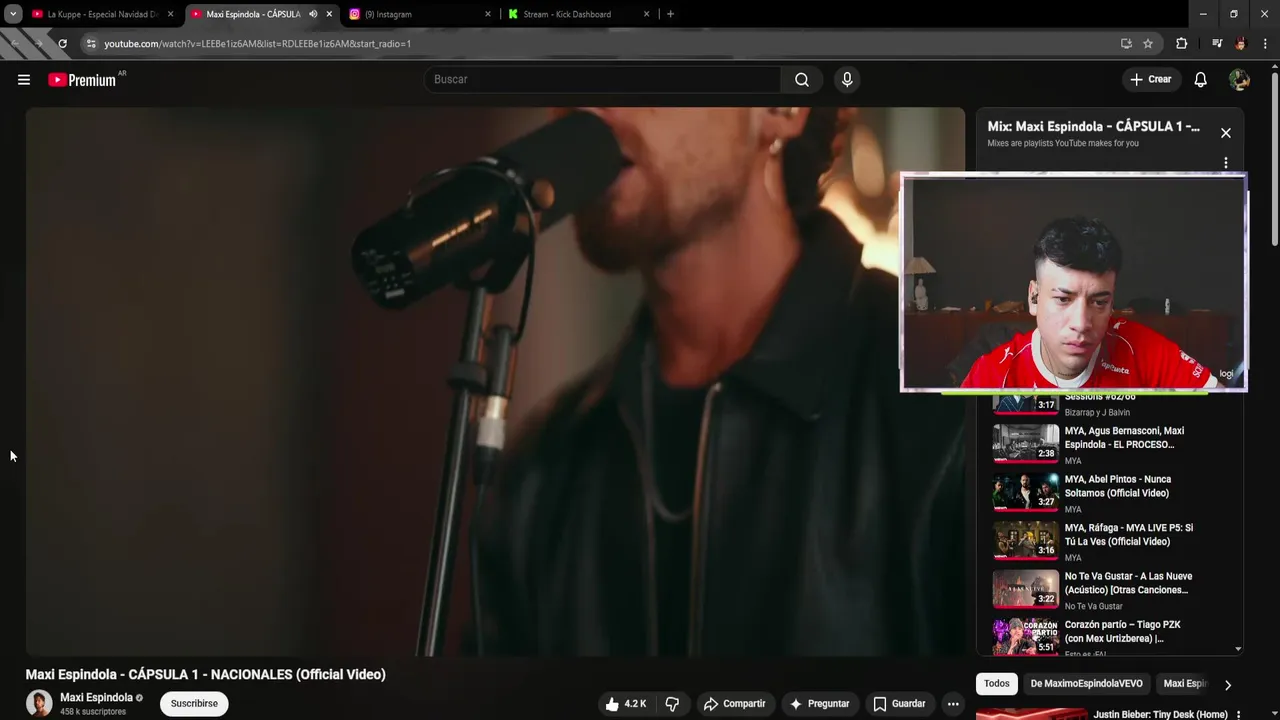Open Justin Bieber Tiny Desk options menu
This screenshot has width=1280, height=720.
pyautogui.click(x=1238, y=715)
